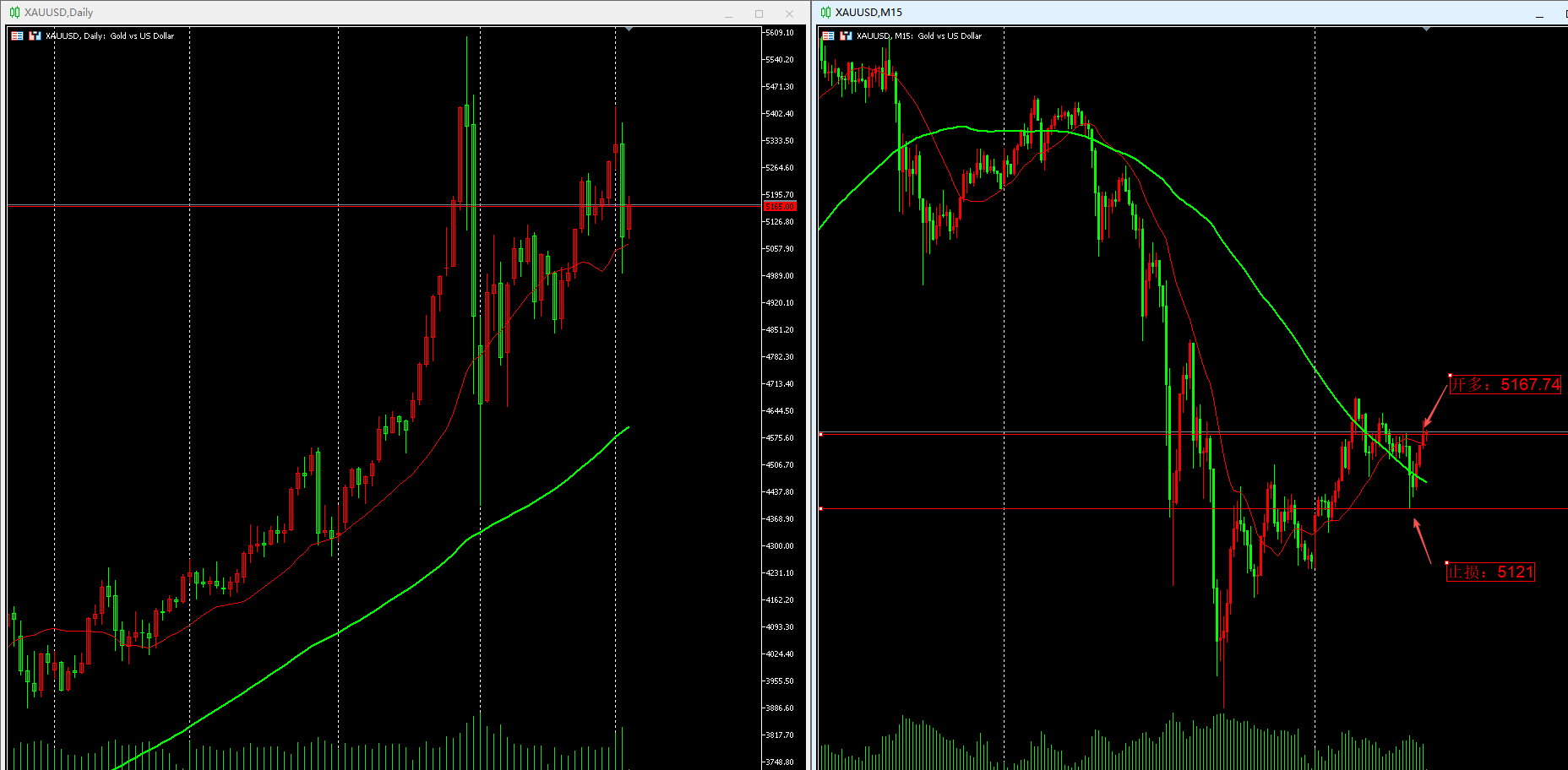Activate the XAUUSD,Daily window title bar
Image resolution: width=1568 pixels, height=770 pixels.
pos(380,13)
